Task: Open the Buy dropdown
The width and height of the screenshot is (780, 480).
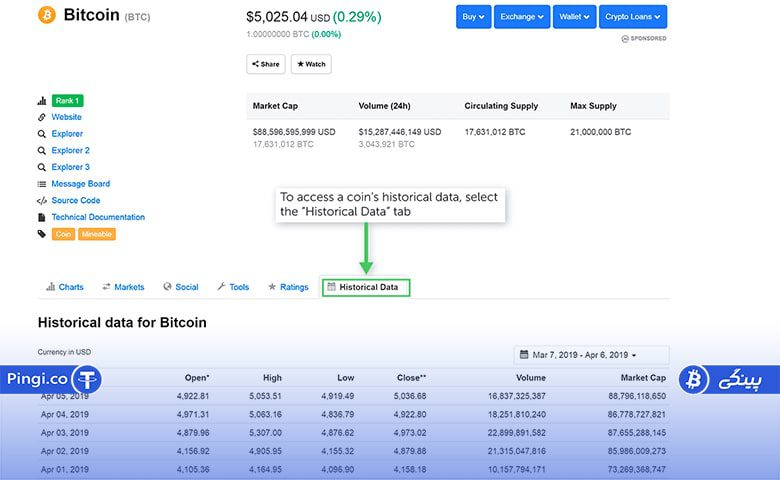Action: 474,17
